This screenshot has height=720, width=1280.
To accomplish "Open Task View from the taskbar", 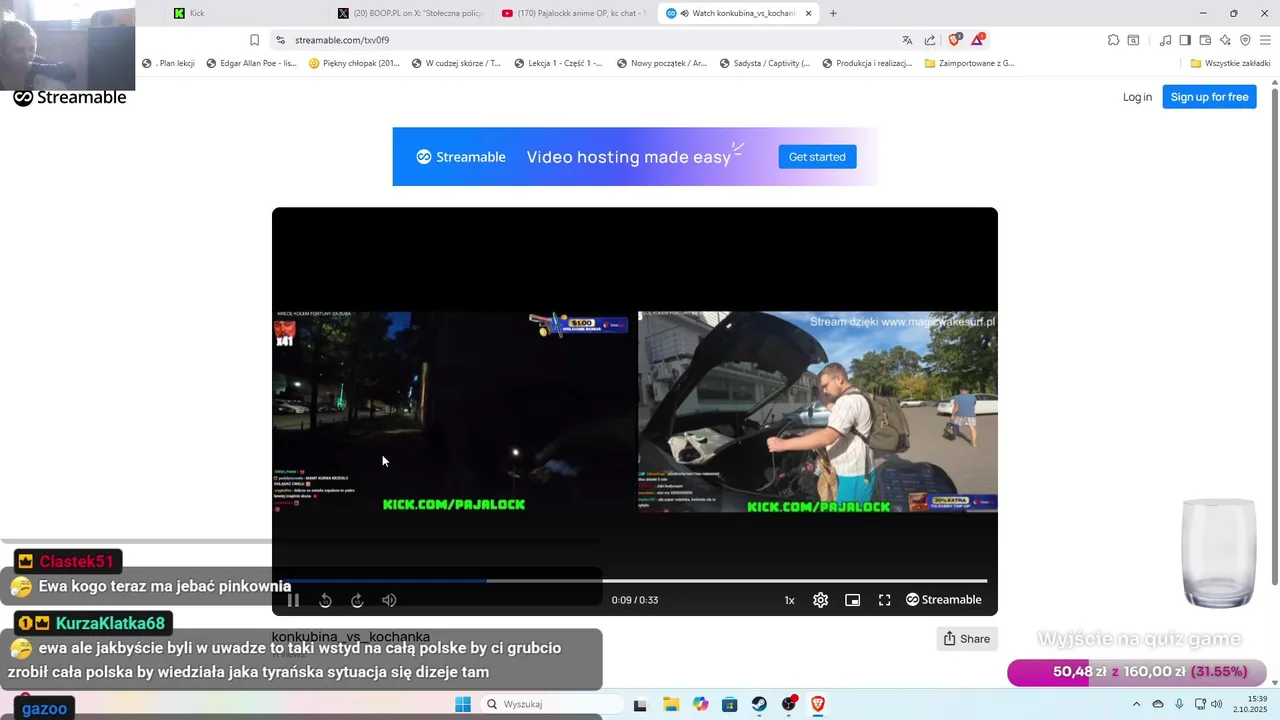I will (640, 704).
